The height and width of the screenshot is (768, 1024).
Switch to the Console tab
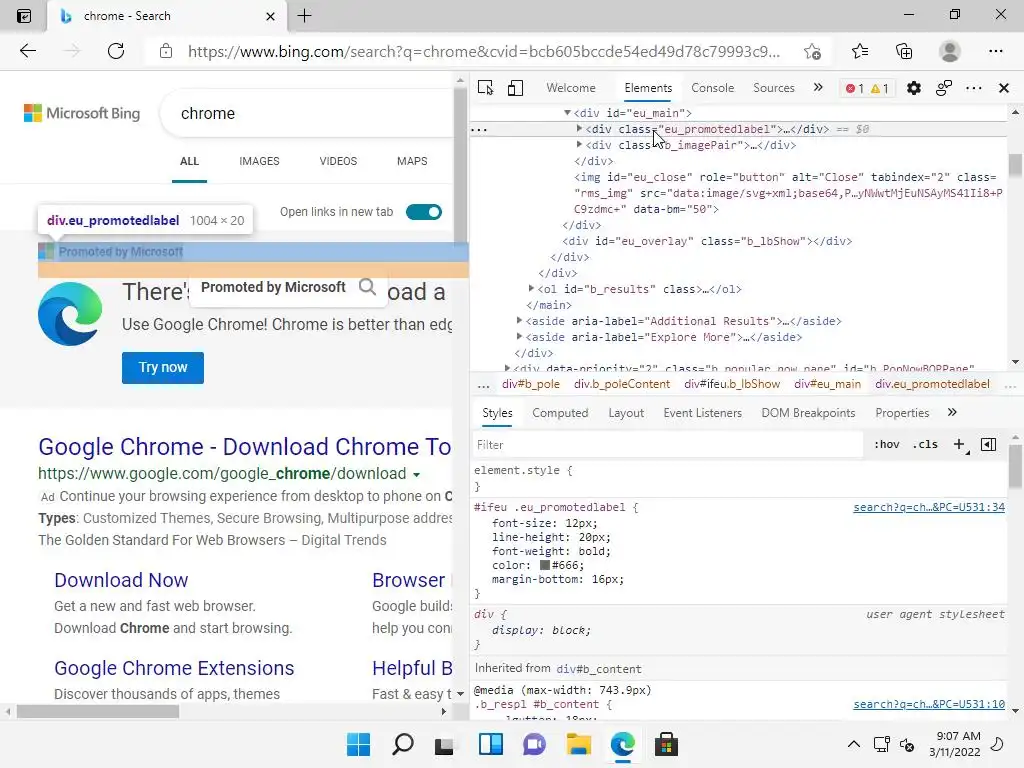pyautogui.click(x=712, y=88)
